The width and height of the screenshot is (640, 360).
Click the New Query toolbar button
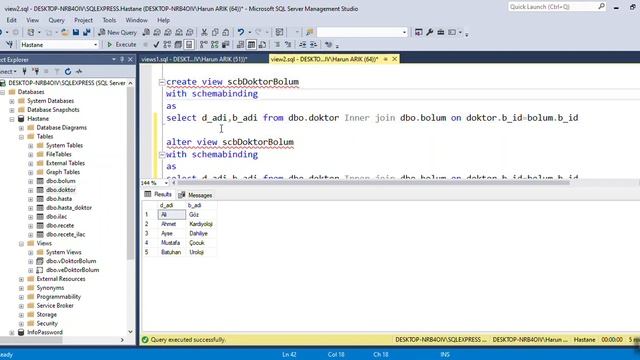tap(117, 32)
